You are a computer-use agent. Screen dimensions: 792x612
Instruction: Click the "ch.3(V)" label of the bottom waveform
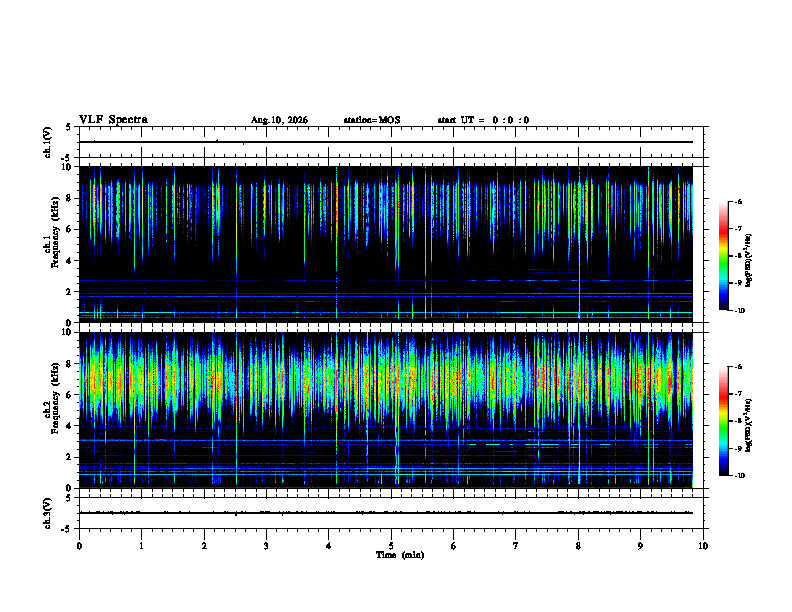coord(48,513)
